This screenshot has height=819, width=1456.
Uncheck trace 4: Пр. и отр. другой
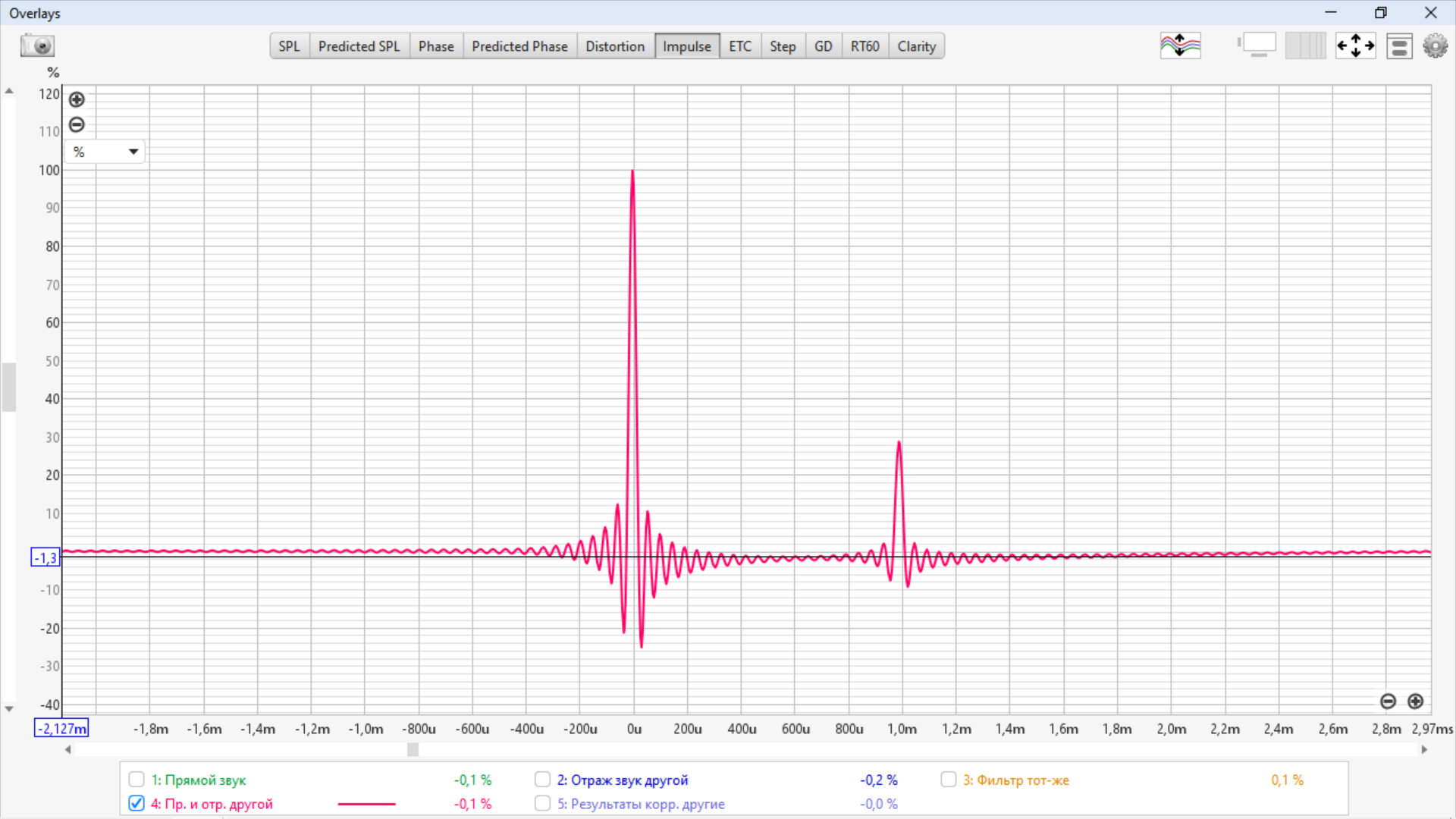click(x=136, y=803)
